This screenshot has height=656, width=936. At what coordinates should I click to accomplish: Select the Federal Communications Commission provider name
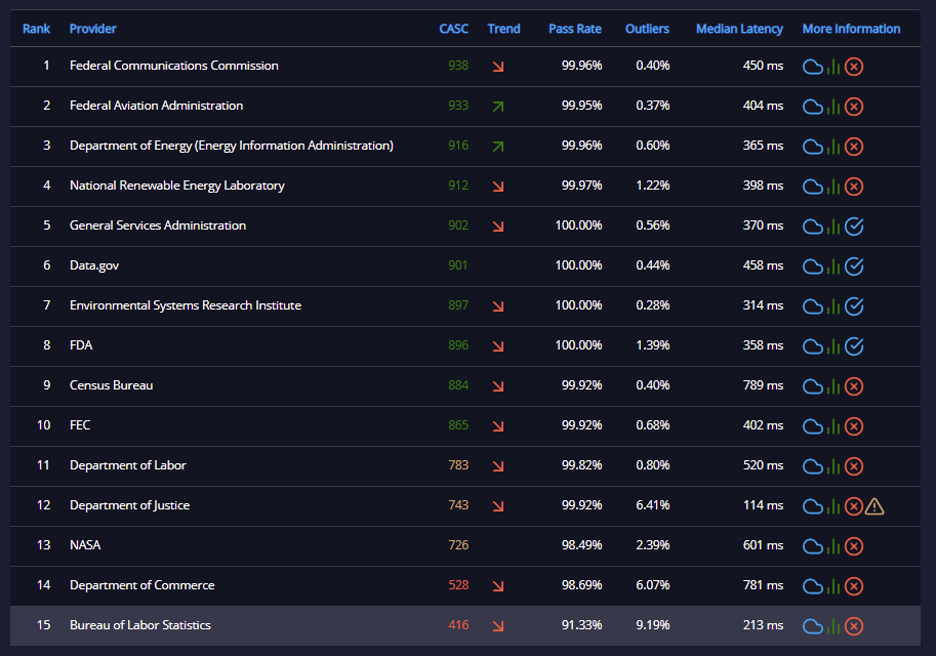(x=174, y=66)
